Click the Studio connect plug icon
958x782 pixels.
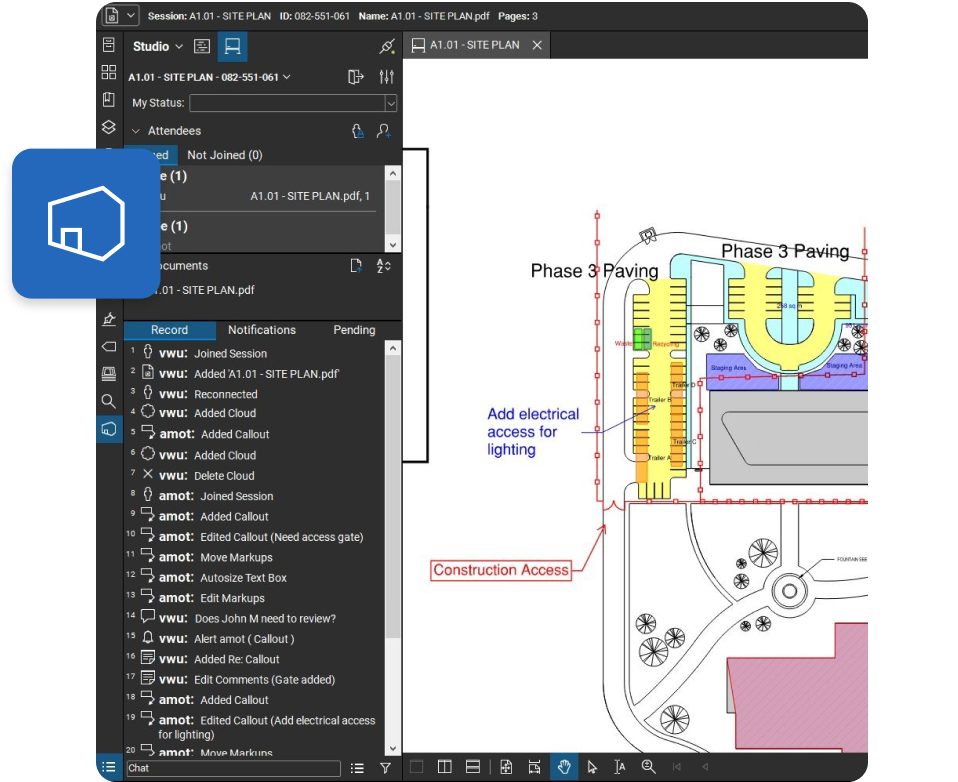[x=387, y=46]
